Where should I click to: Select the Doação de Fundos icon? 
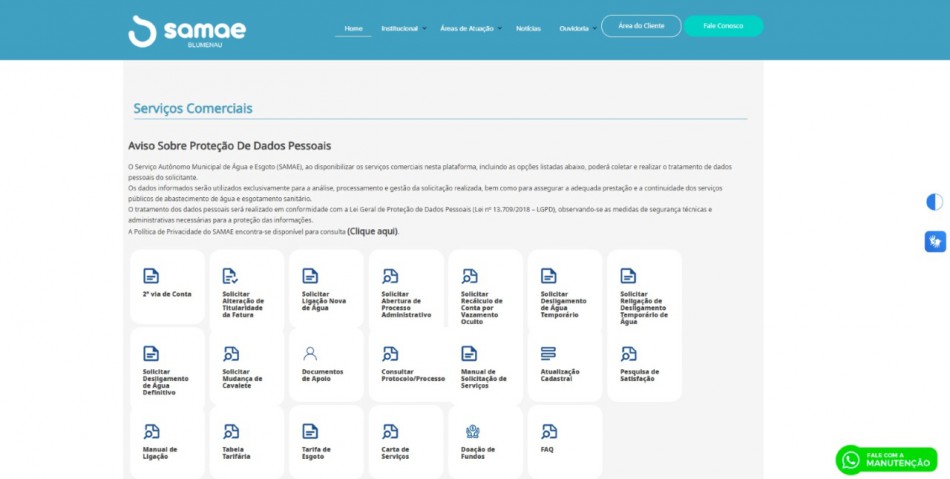[472, 431]
